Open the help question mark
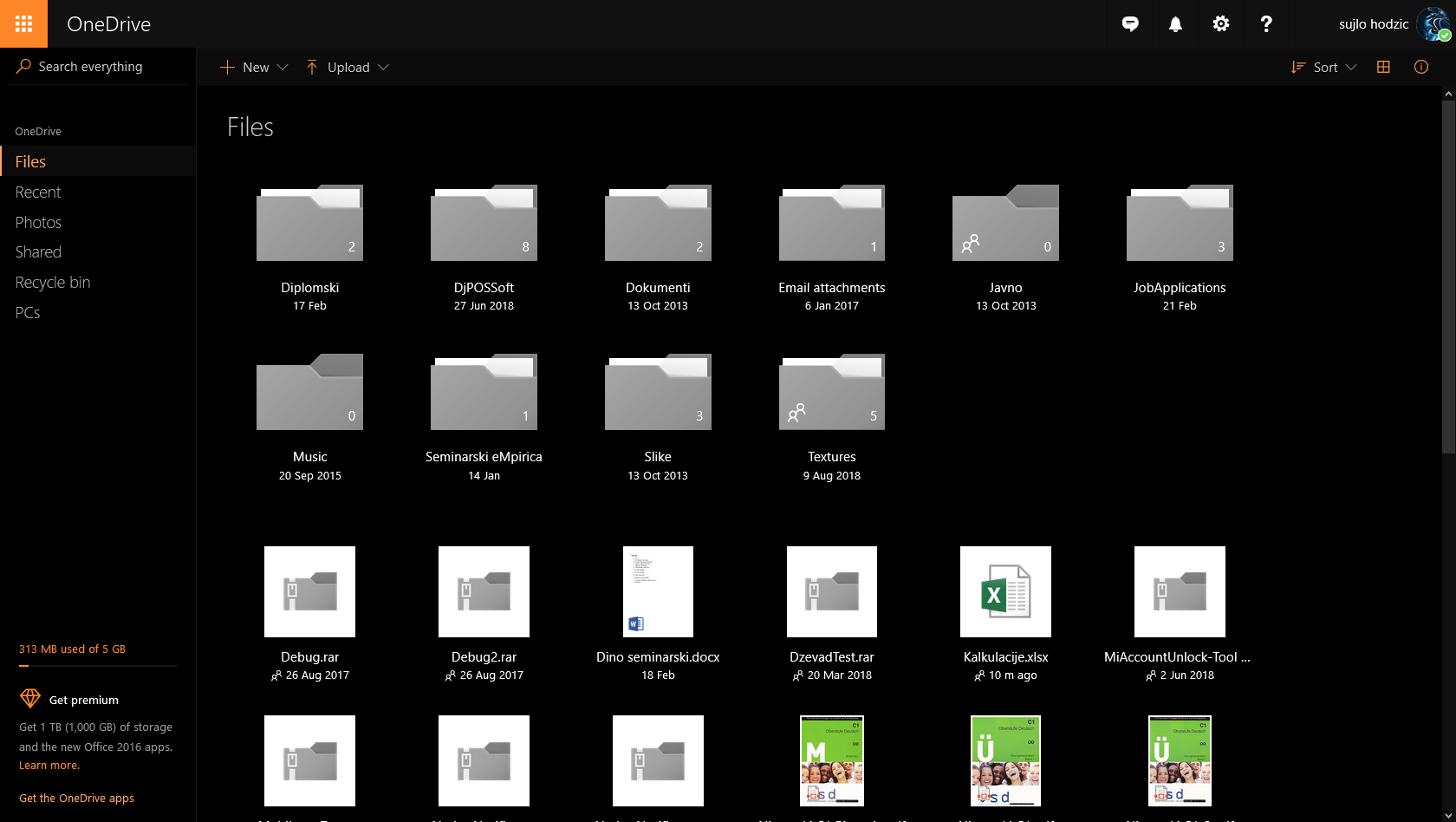1456x822 pixels. 1266,23
